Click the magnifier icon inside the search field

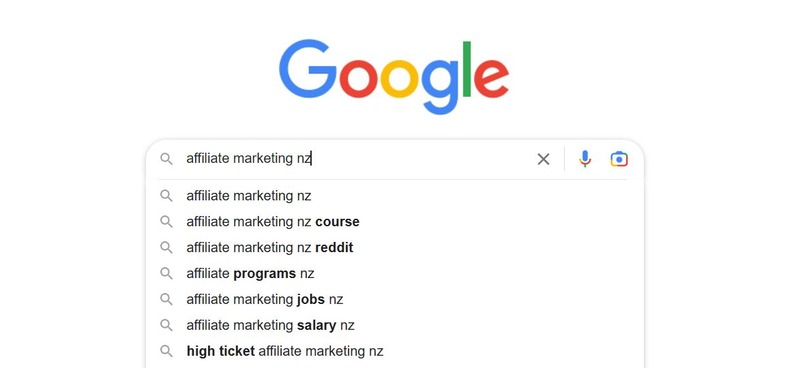tap(166, 159)
